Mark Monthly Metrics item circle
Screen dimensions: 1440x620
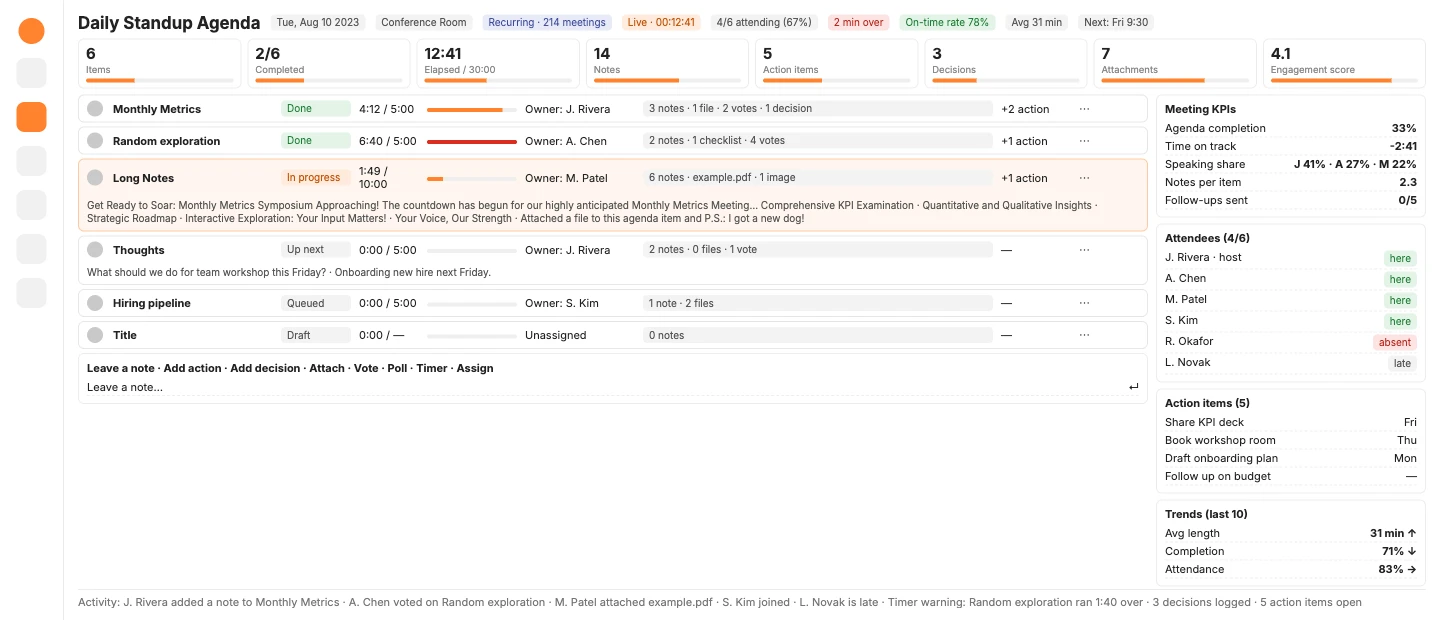coord(95,109)
